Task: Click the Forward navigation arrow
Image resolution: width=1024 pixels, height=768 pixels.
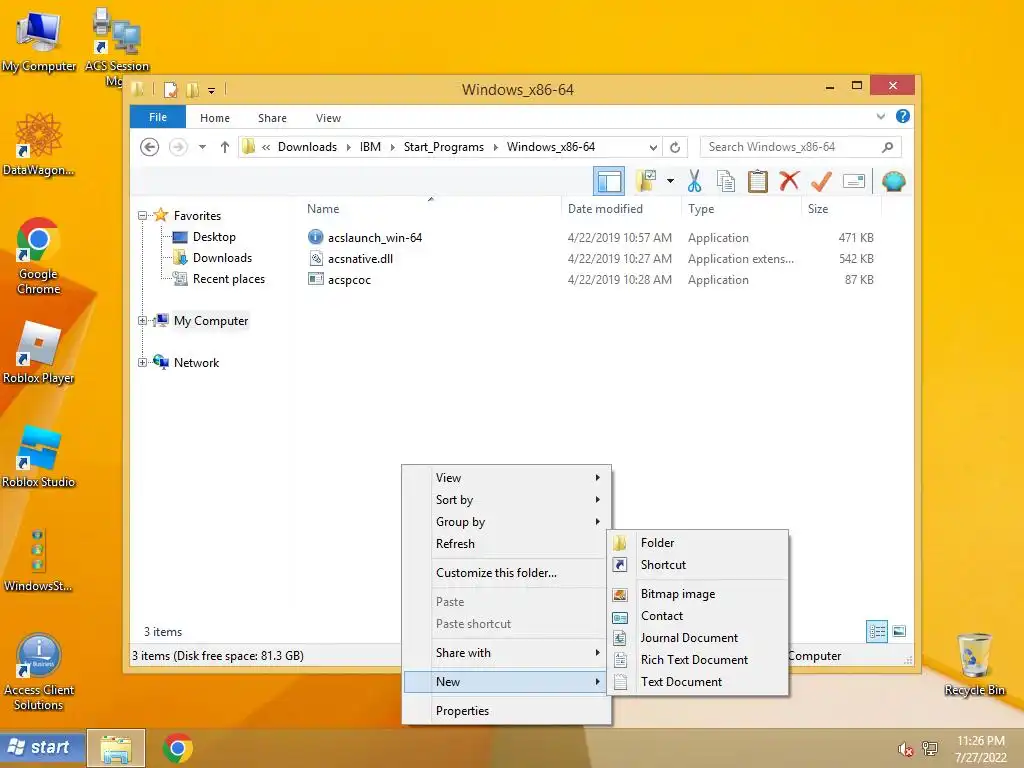Action: (x=178, y=147)
